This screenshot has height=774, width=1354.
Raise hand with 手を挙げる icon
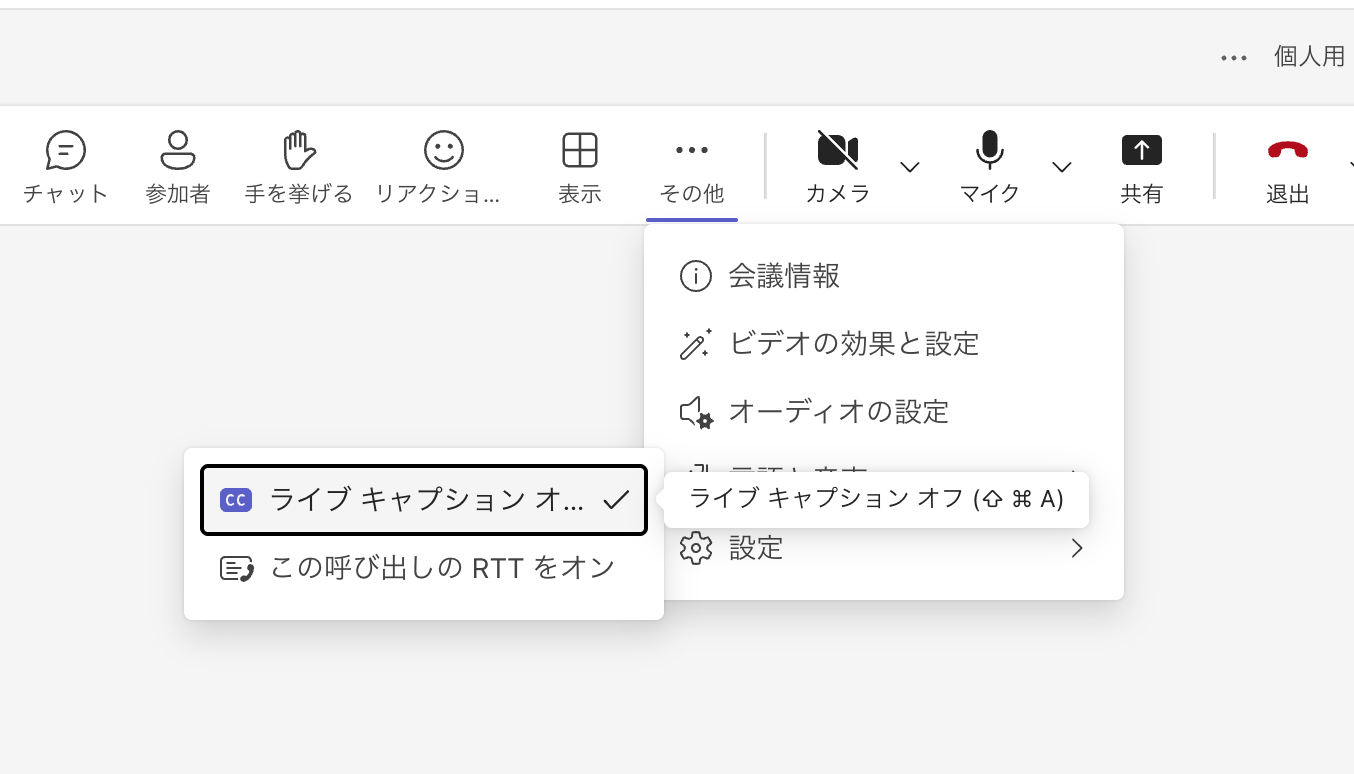tap(299, 151)
